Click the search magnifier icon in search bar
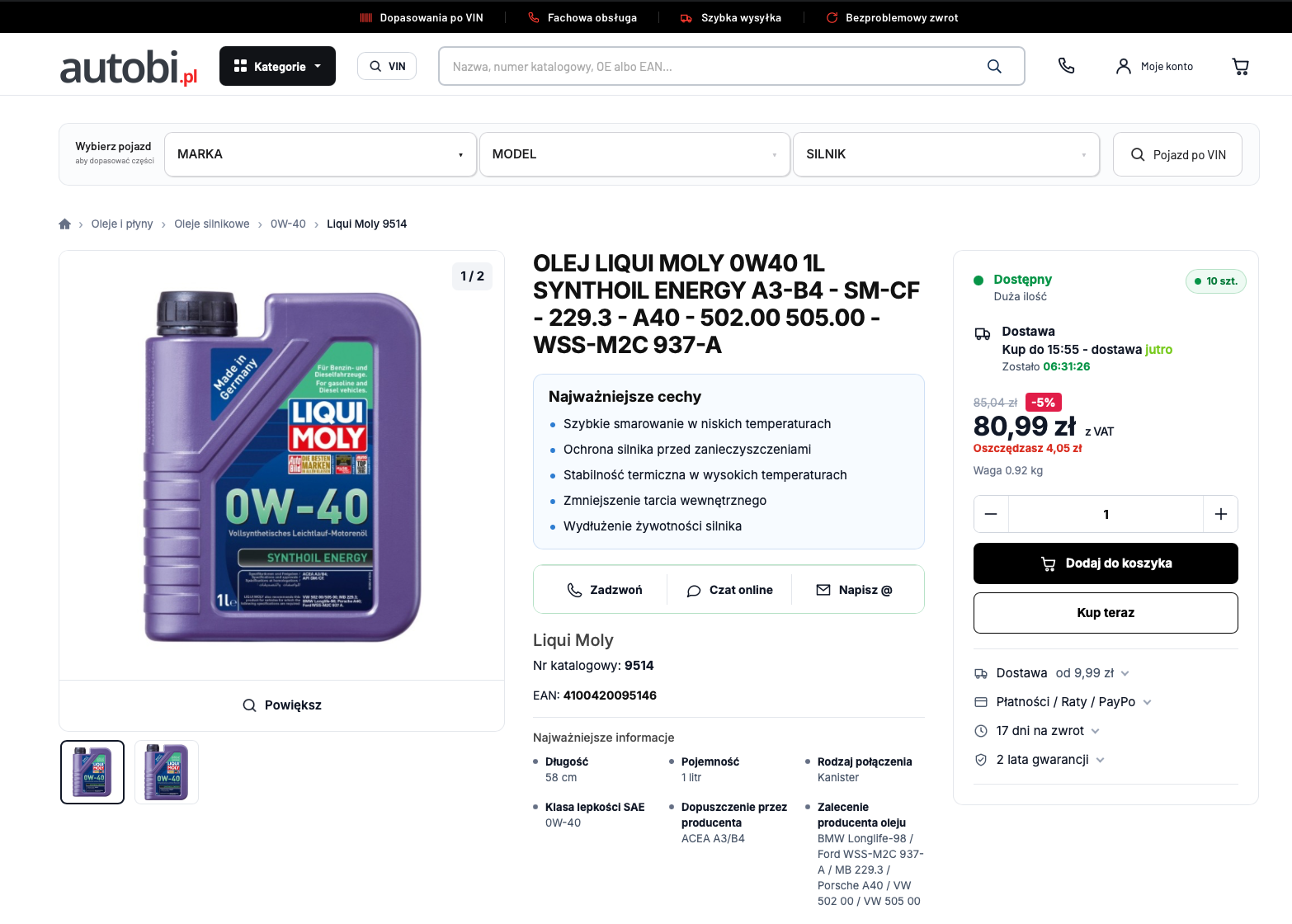The width and height of the screenshot is (1292, 924). (x=994, y=66)
